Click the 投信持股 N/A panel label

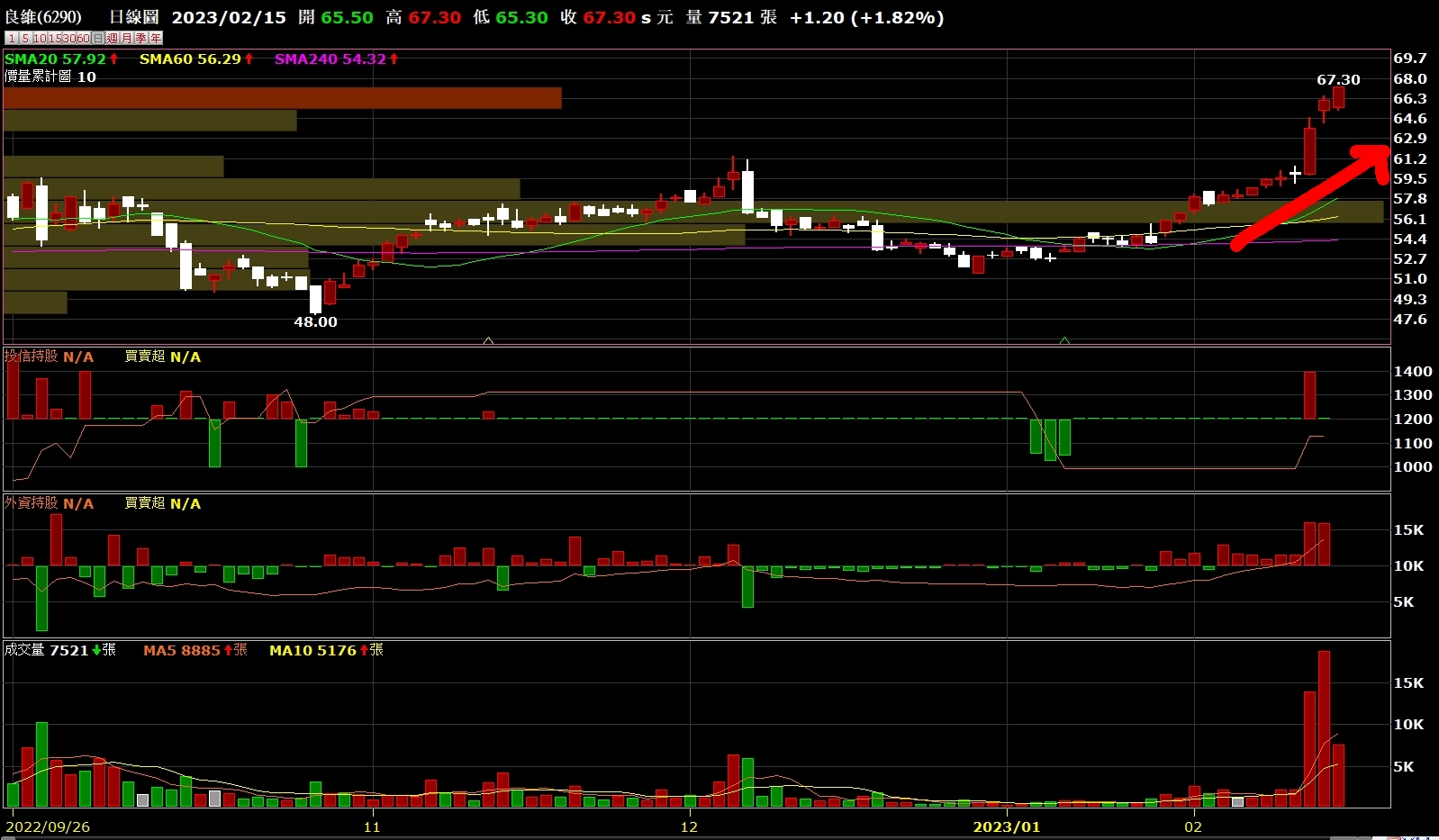49,357
